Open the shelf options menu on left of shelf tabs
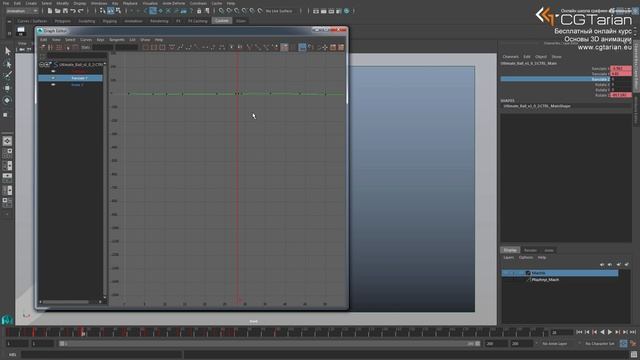This screenshot has height=360, width=640. pos(9,21)
